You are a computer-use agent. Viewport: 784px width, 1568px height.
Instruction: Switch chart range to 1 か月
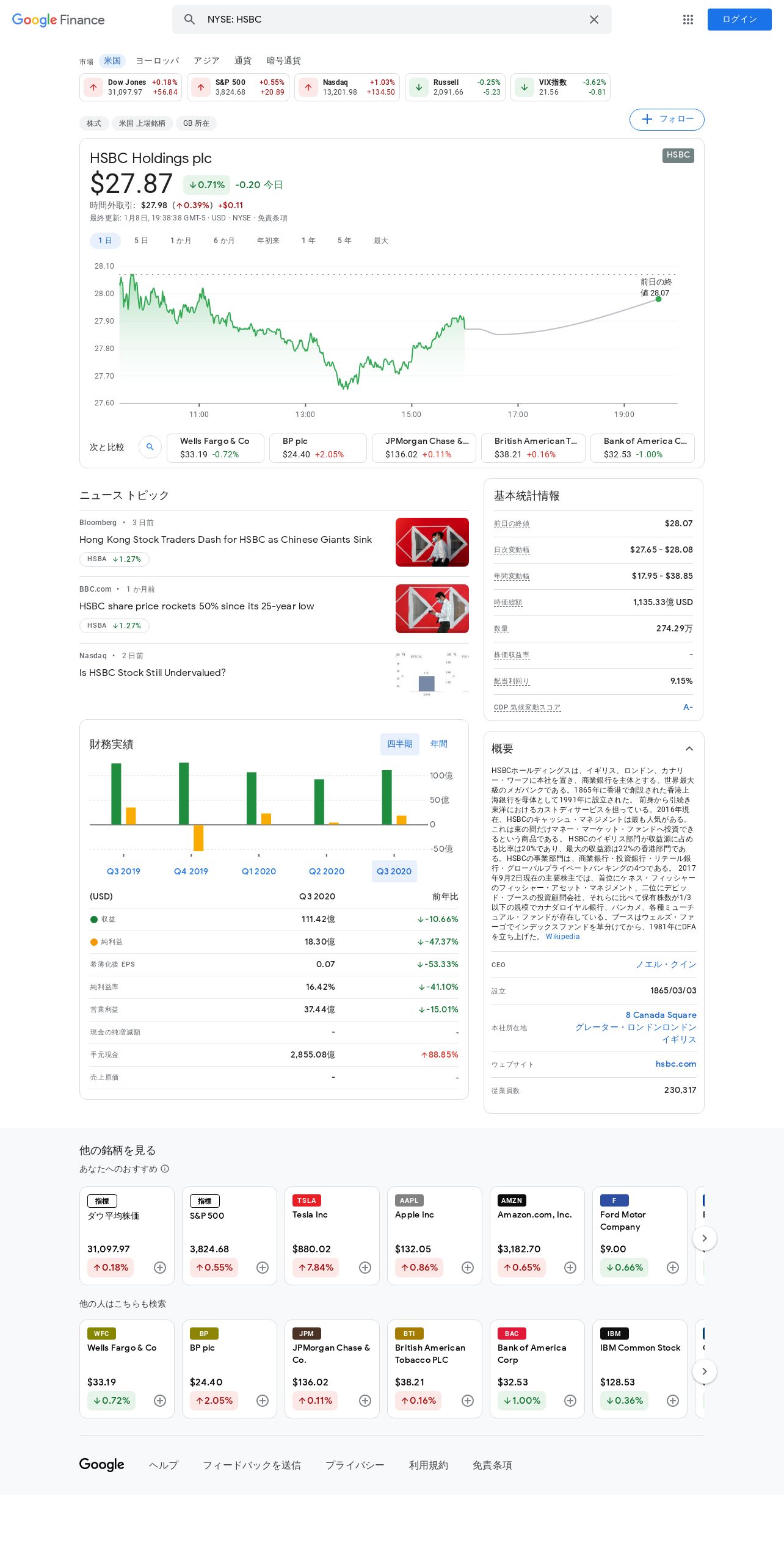tap(181, 241)
